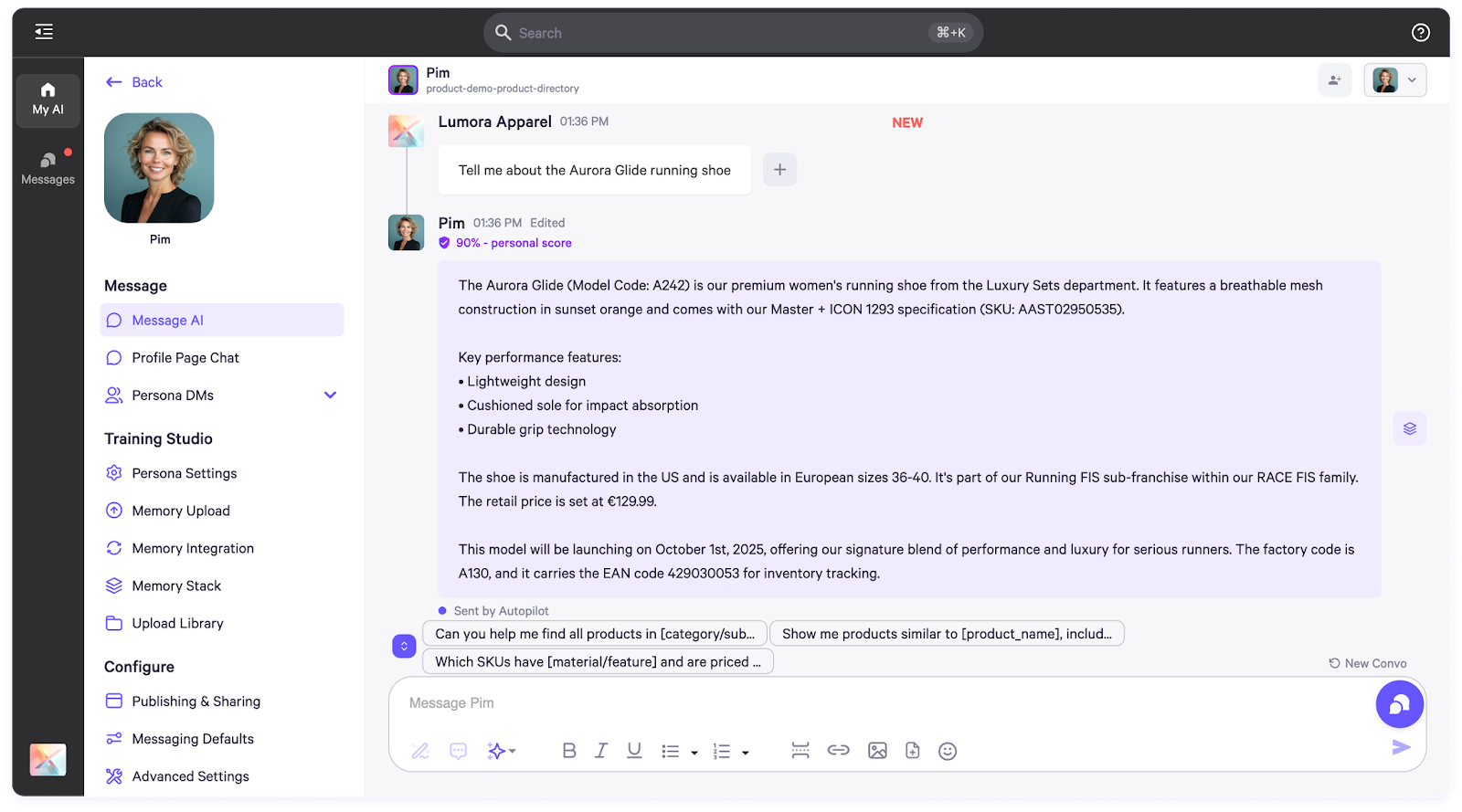Start a New Convo
The image size is (1462, 812).
[x=1368, y=664]
